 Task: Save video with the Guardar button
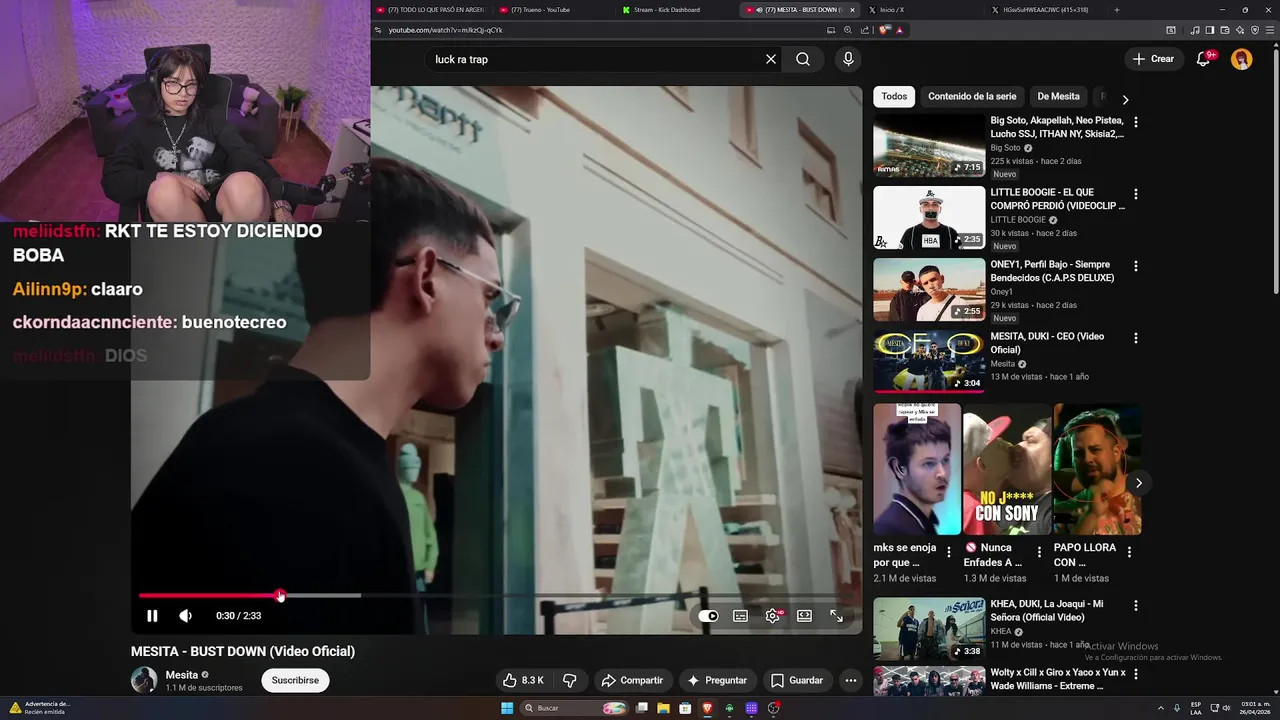tap(797, 680)
